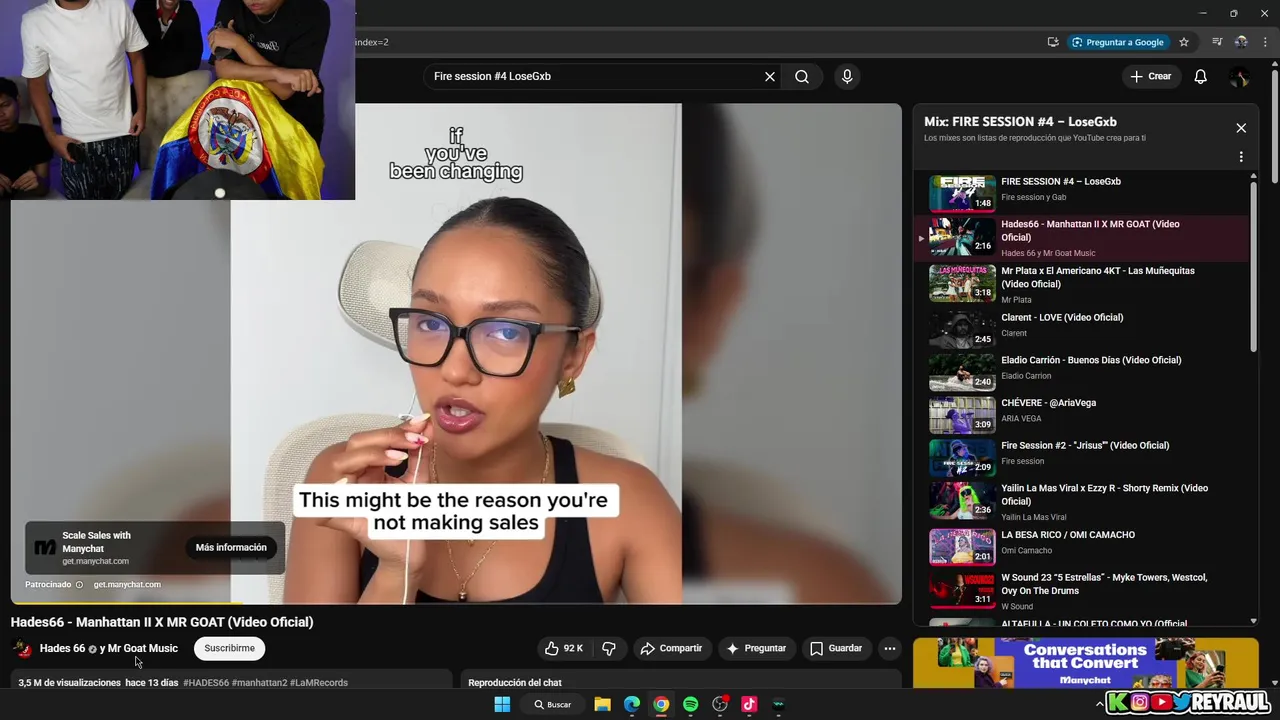Viewport: 1280px width, 720px height.
Task: Open Chrome media controls icon
Action: point(1217,42)
